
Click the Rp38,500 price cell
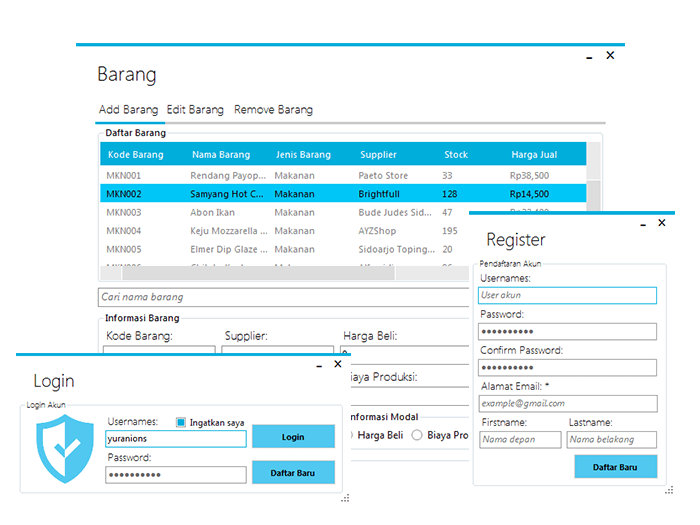pyautogui.click(x=529, y=175)
